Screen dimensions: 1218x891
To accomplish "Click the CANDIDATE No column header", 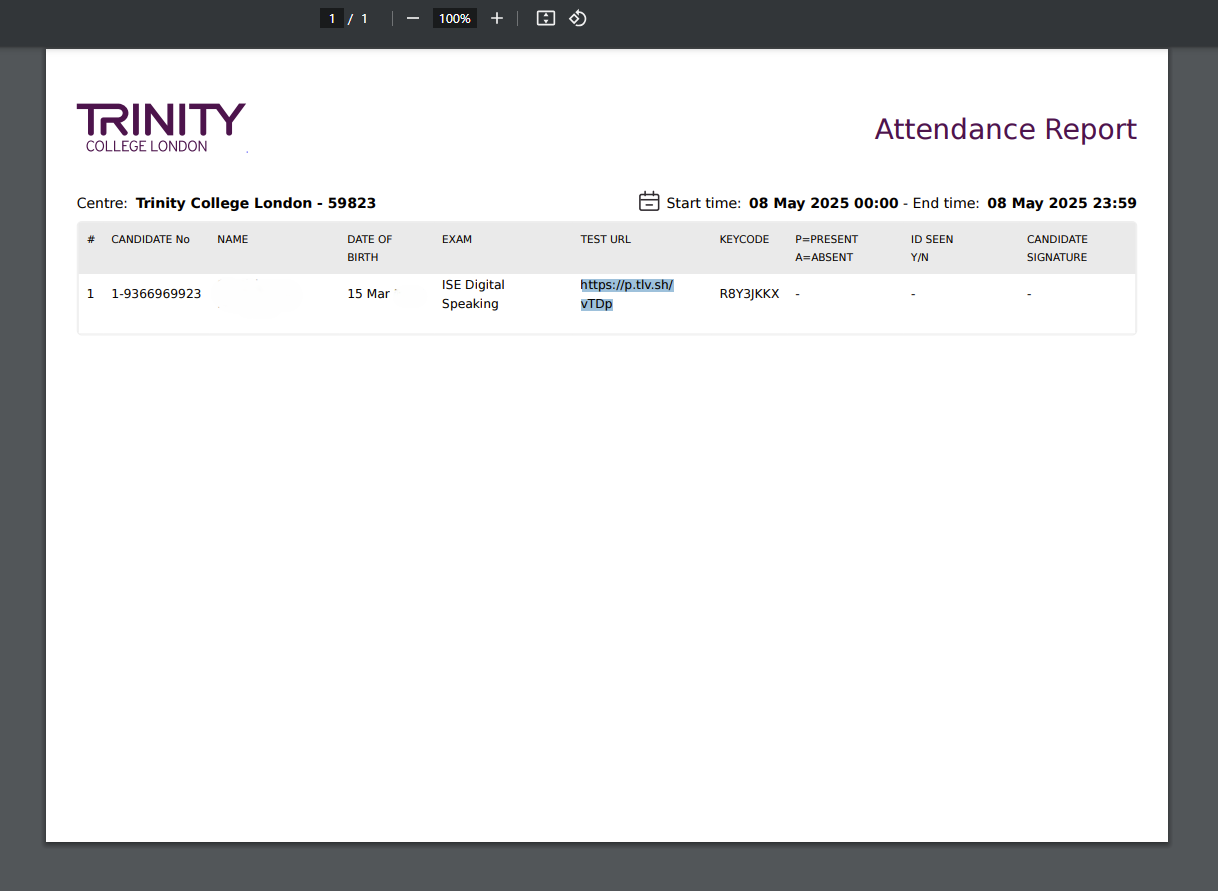I will tap(150, 240).
